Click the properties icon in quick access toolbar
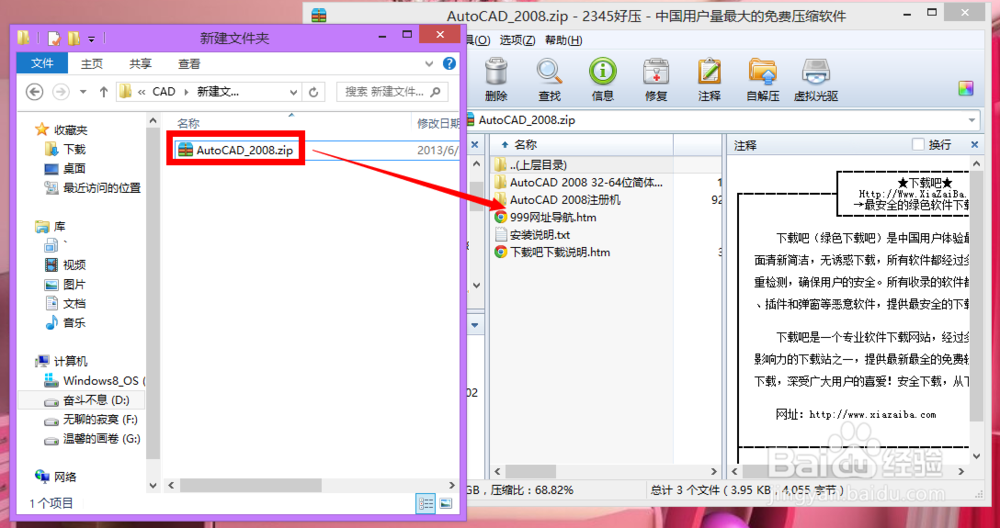This screenshot has height=528, width=1000. 54,38
